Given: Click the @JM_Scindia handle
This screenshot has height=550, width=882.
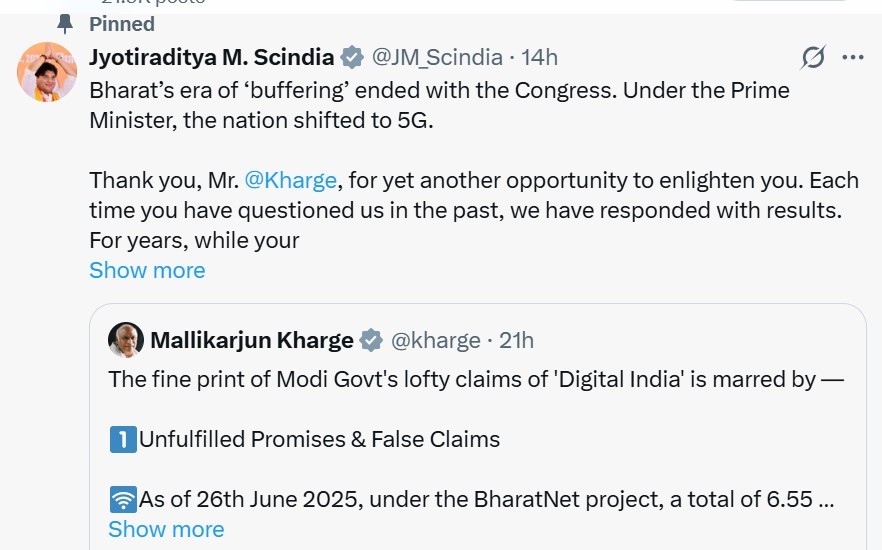Looking at the screenshot, I should [434, 57].
